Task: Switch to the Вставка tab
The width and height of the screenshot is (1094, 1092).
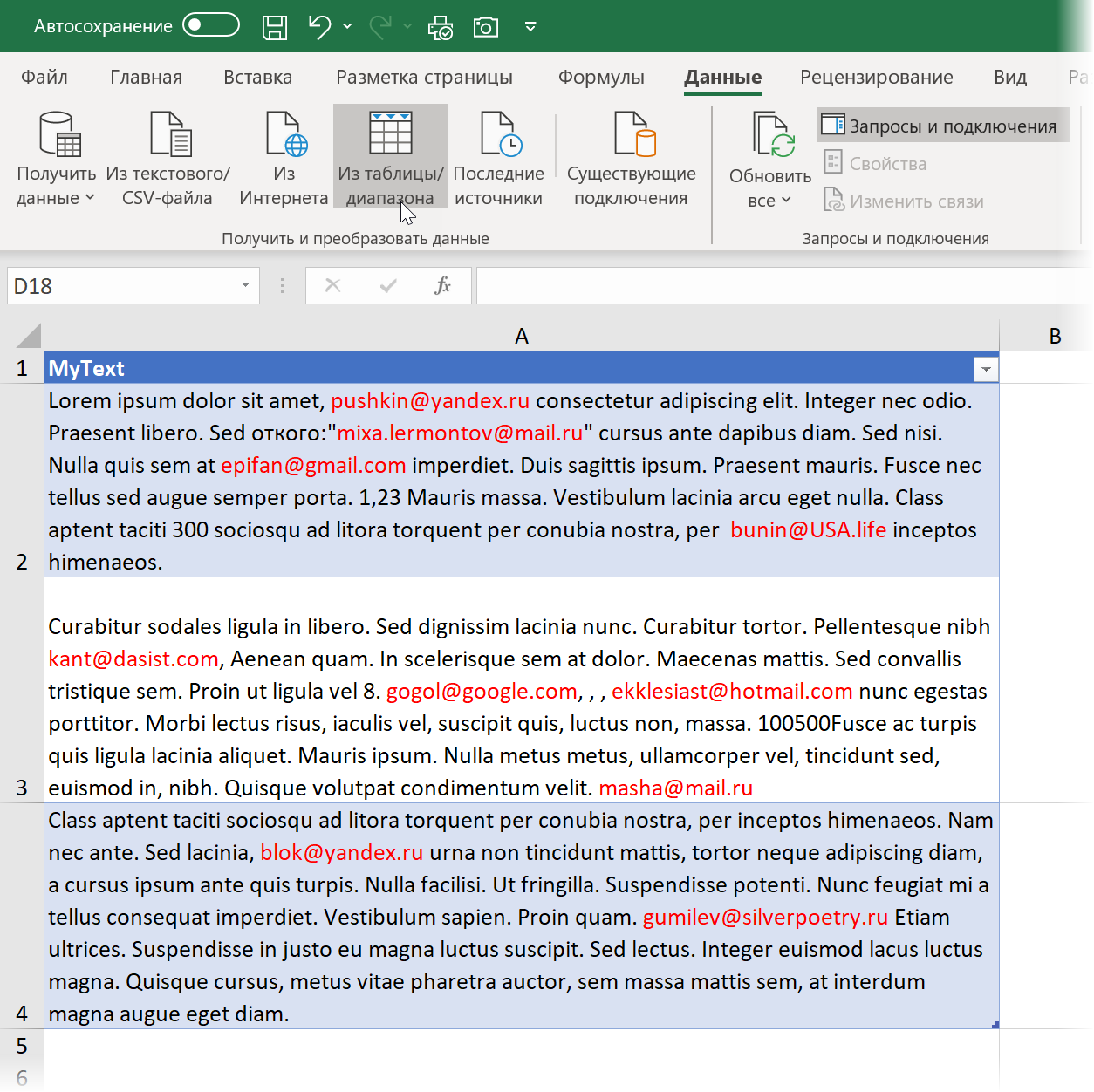Action: 257,77
